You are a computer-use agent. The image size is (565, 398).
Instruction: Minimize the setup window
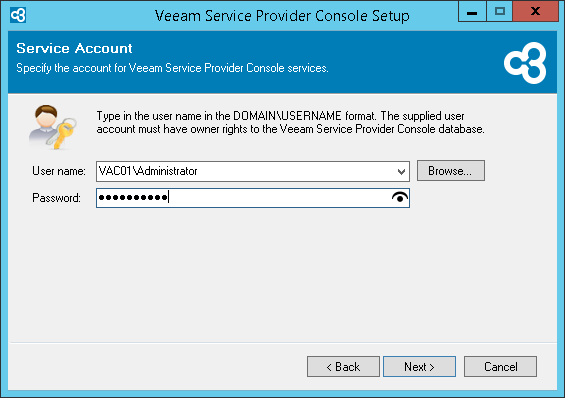coord(472,12)
